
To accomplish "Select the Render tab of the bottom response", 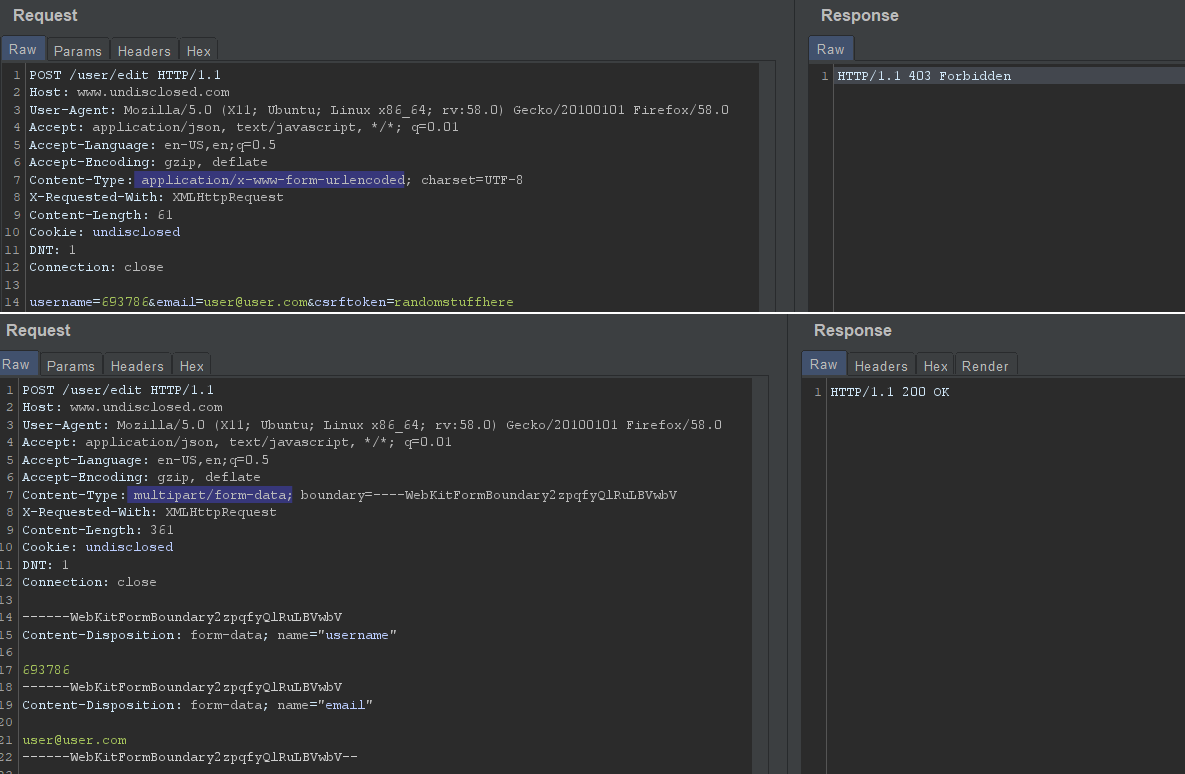I will point(986,365).
